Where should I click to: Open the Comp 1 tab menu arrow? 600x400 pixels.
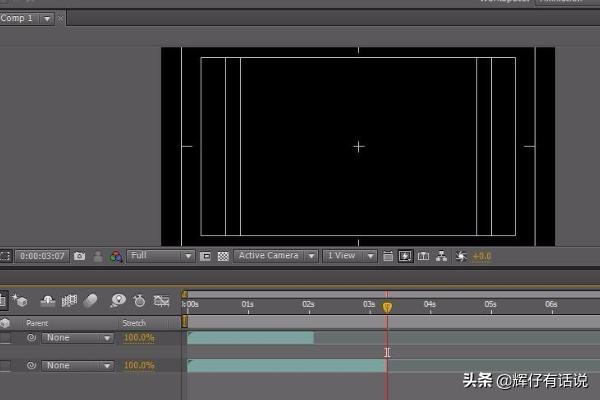47,18
